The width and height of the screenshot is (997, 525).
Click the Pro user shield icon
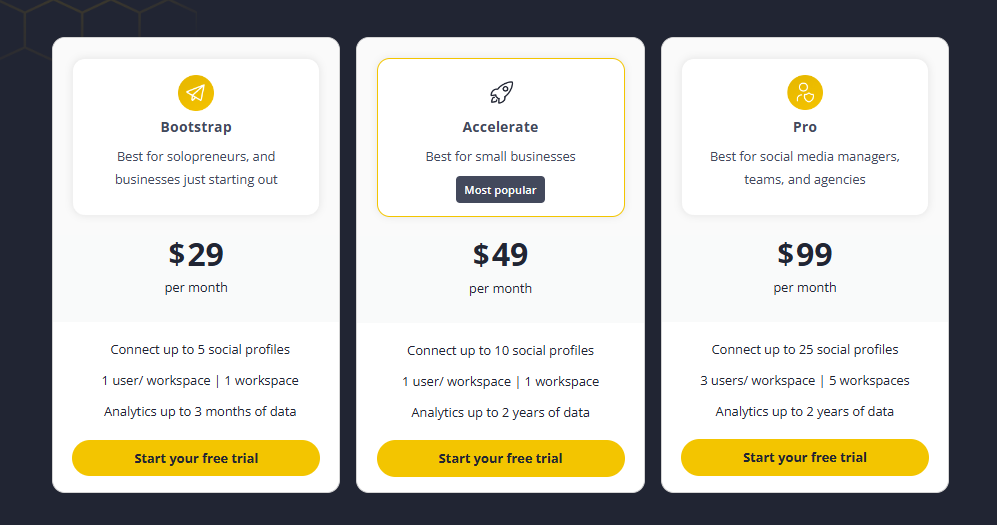point(805,93)
